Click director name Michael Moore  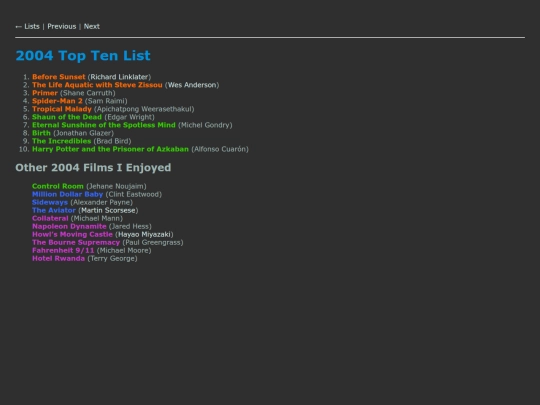[124, 250]
